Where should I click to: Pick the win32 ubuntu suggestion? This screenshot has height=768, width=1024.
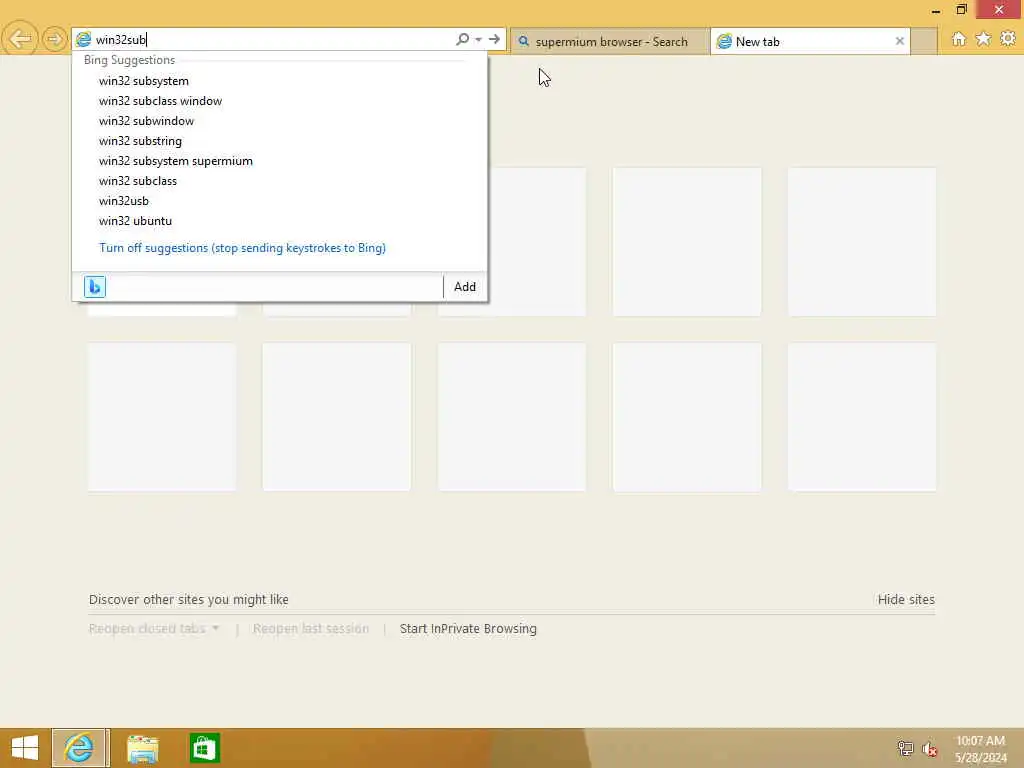pos(135,221)
